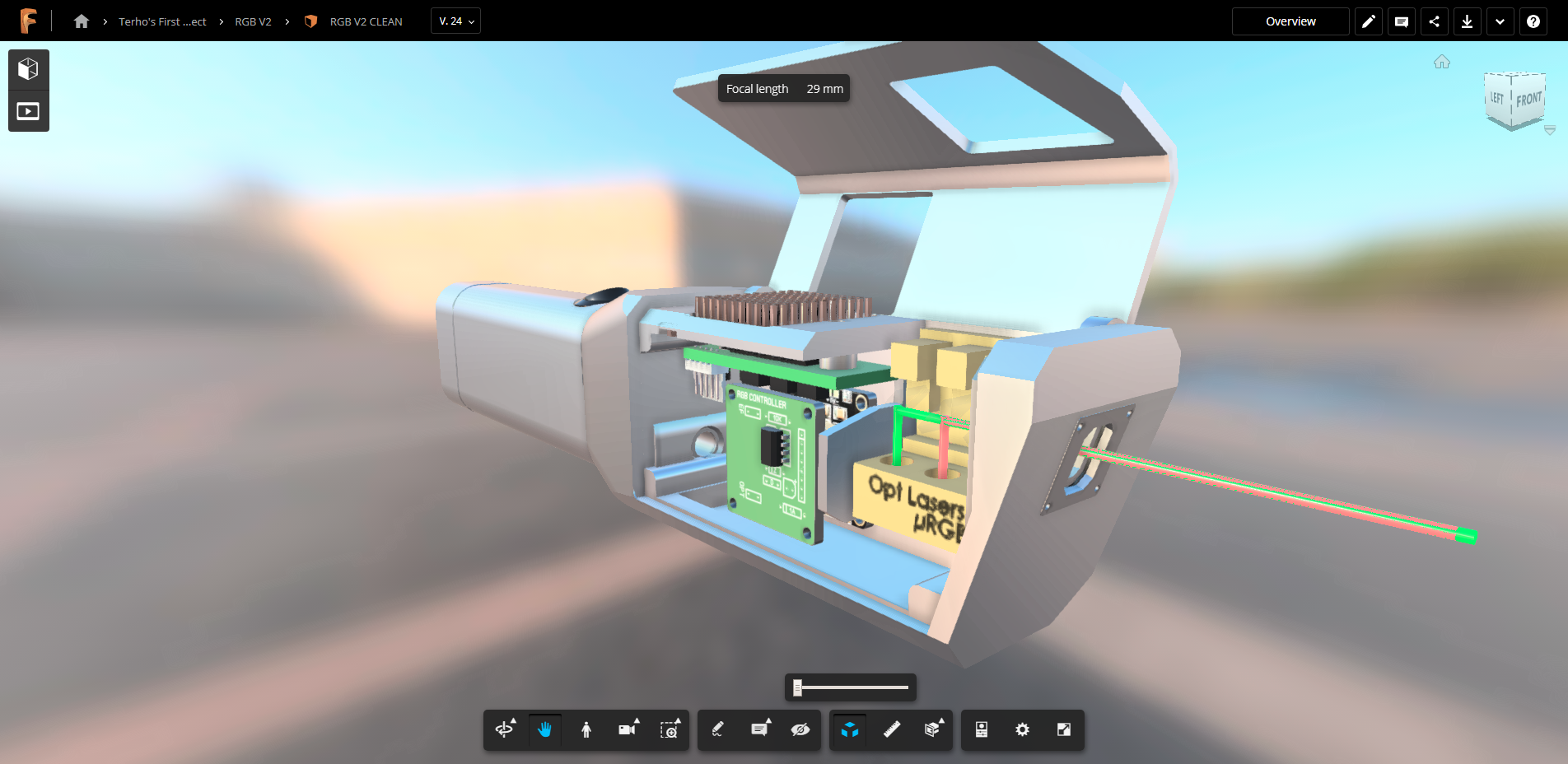Activate the Pan hand tool

point(545,729)
